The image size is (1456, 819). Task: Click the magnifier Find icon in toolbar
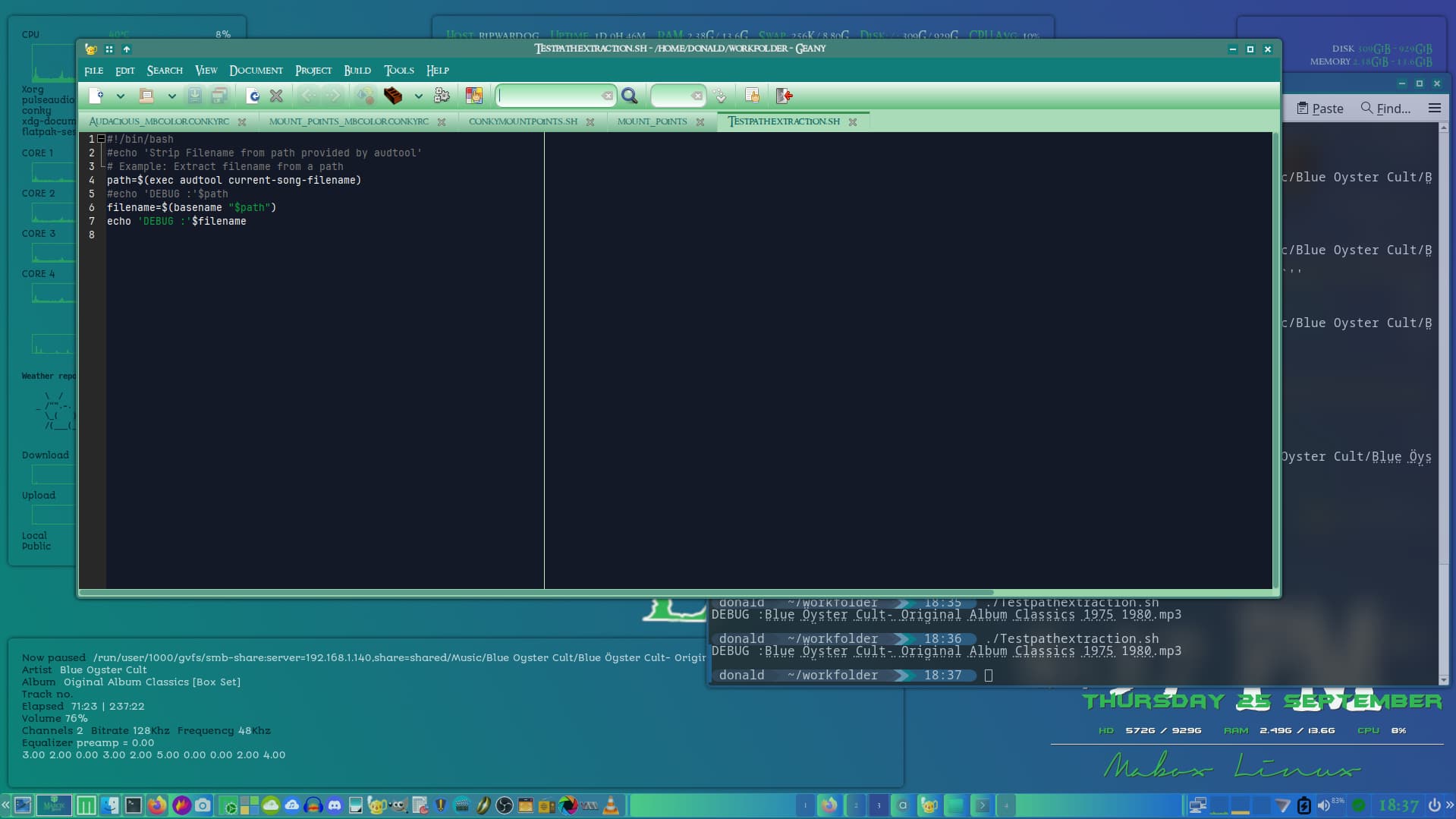[630, 96]
